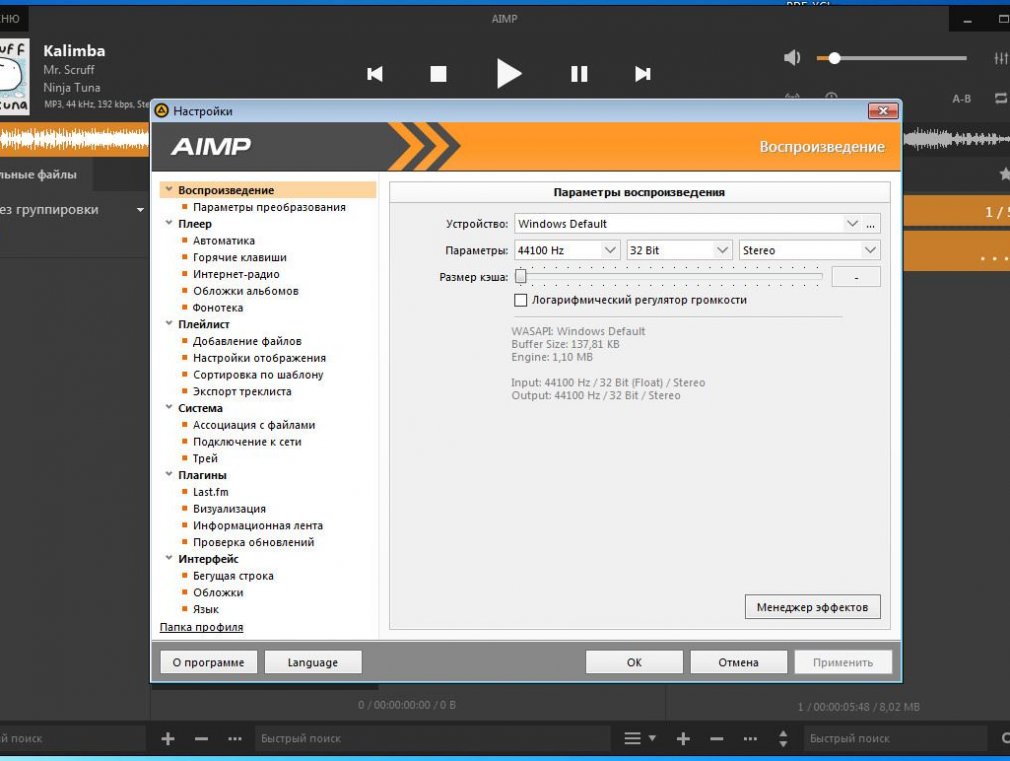Open Экспорт треклиста settings page

point(242,391)
